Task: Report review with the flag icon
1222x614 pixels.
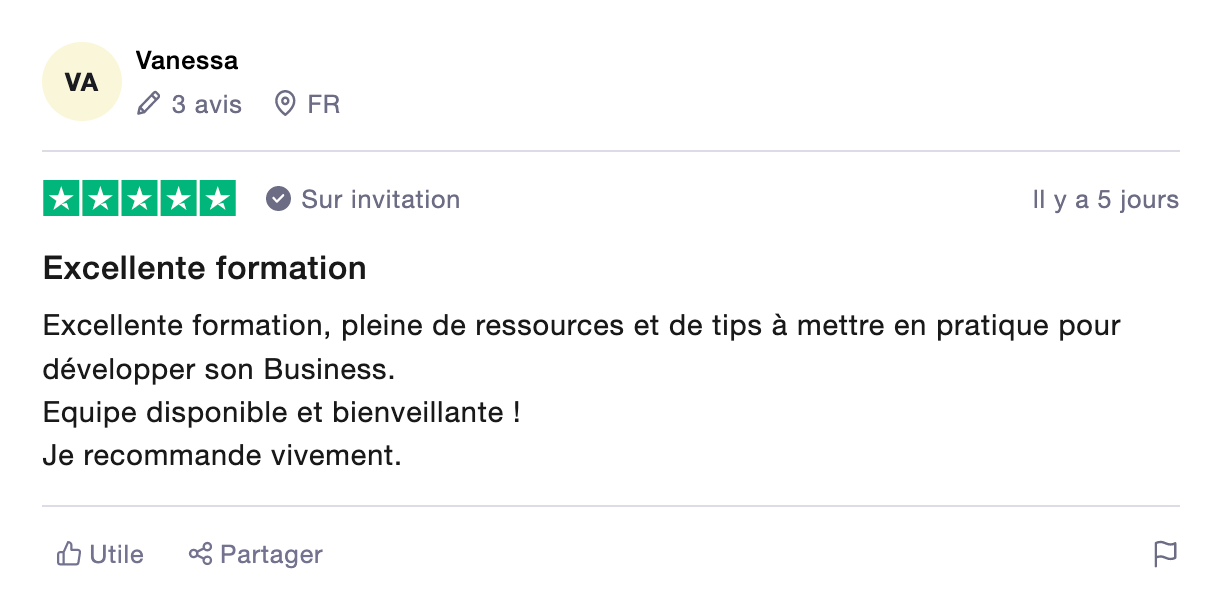Action: 1165,554
